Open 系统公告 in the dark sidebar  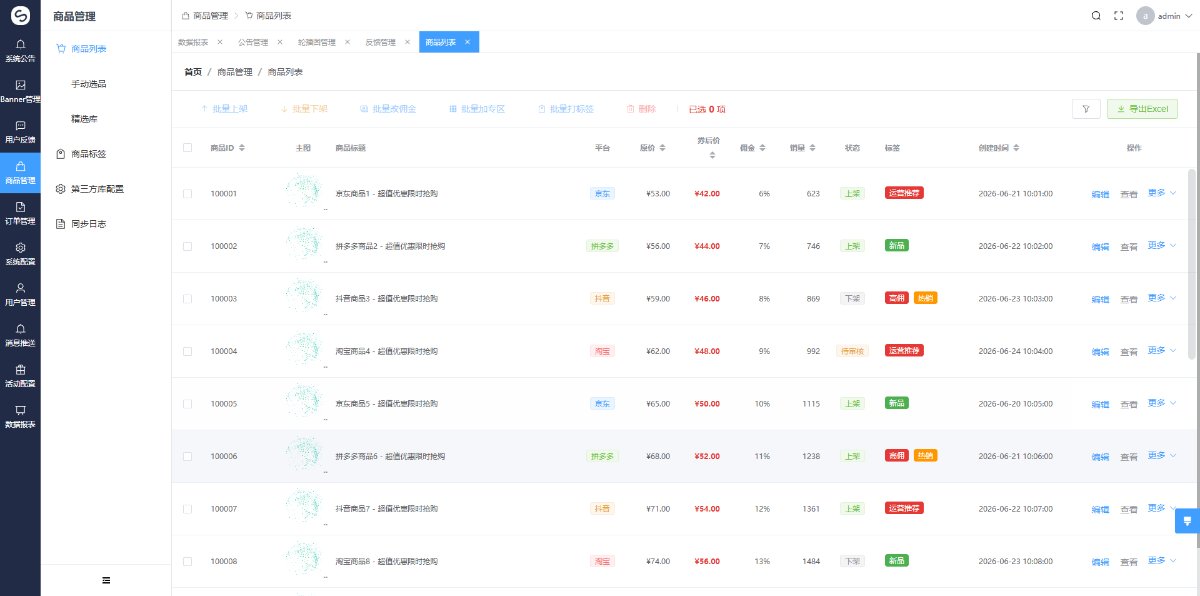pos(20,50)
